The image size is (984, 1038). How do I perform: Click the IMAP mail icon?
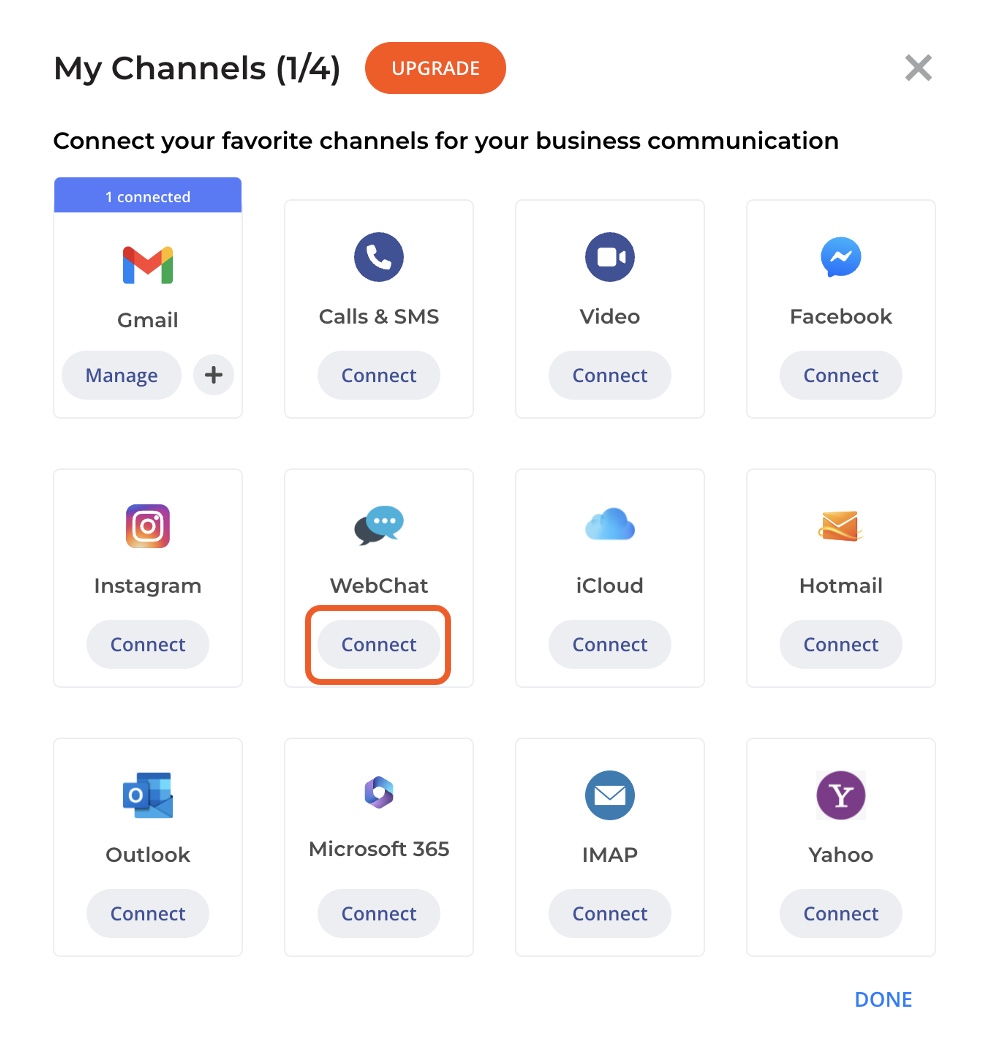click(x=610, y=795)
